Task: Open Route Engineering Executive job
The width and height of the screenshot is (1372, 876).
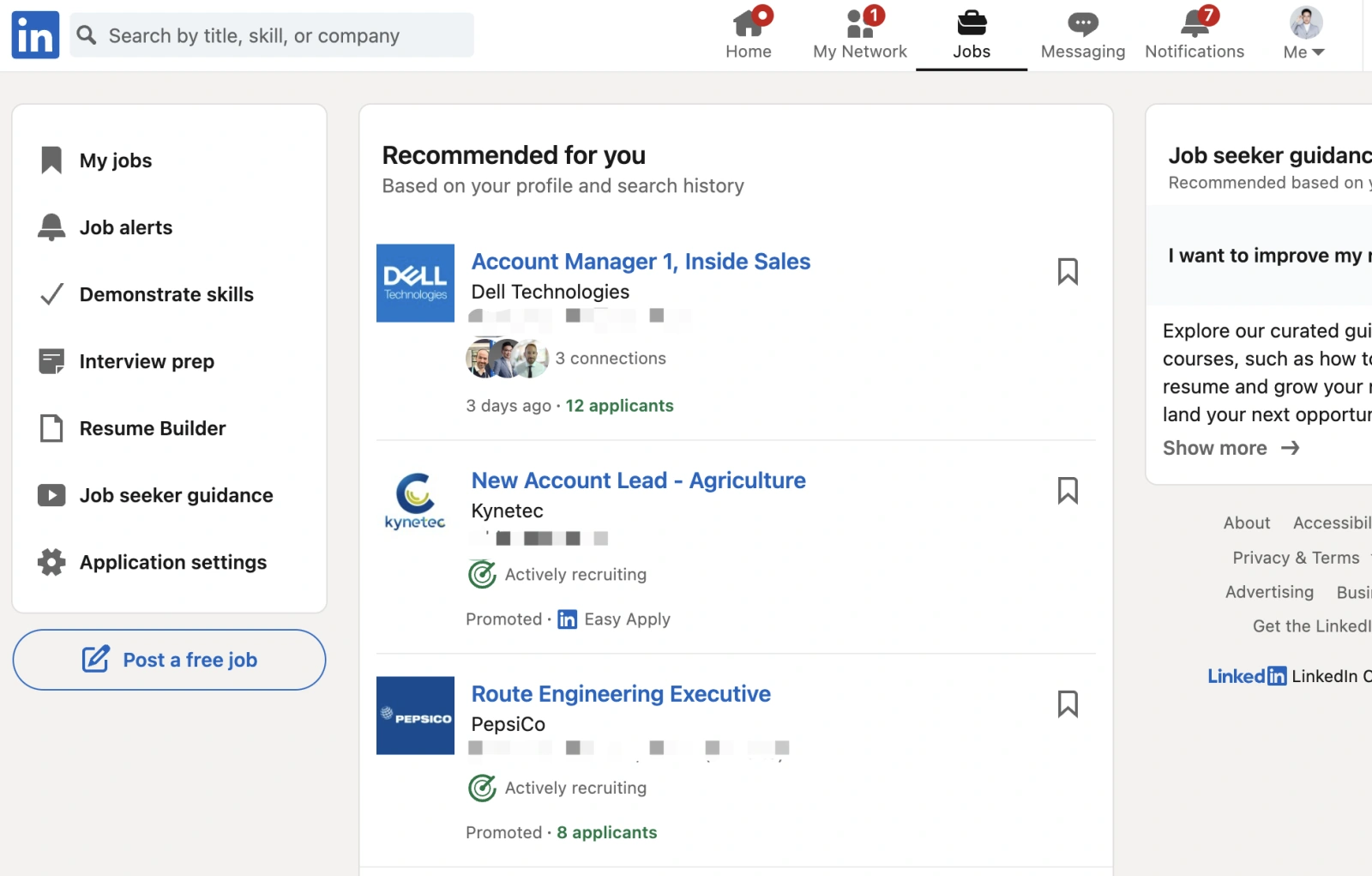Action: [x=621, y=694]
